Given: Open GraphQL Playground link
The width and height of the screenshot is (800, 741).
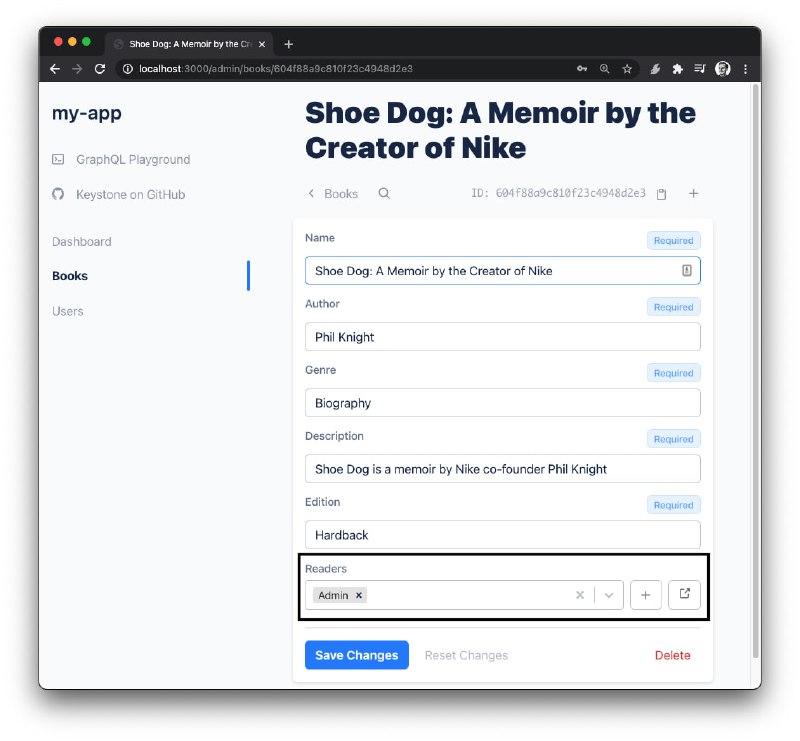Looking at the screenshot, I should click(x=132, y=160).
